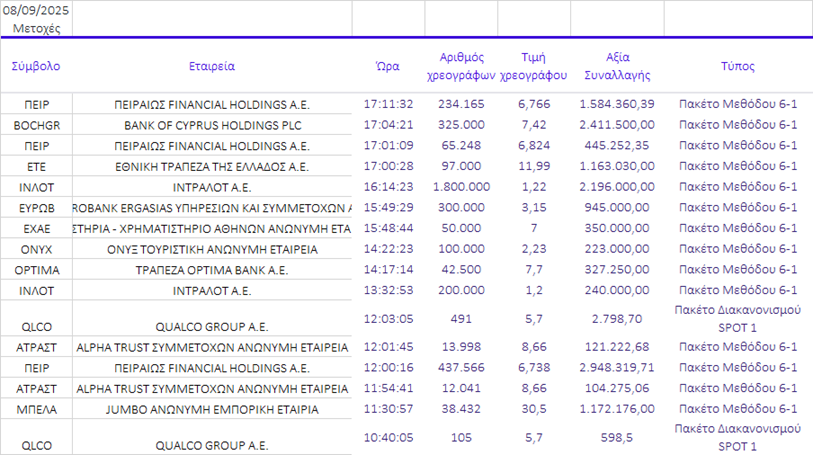
Task: Select the price cell 6,766
Action: [534, 104]
